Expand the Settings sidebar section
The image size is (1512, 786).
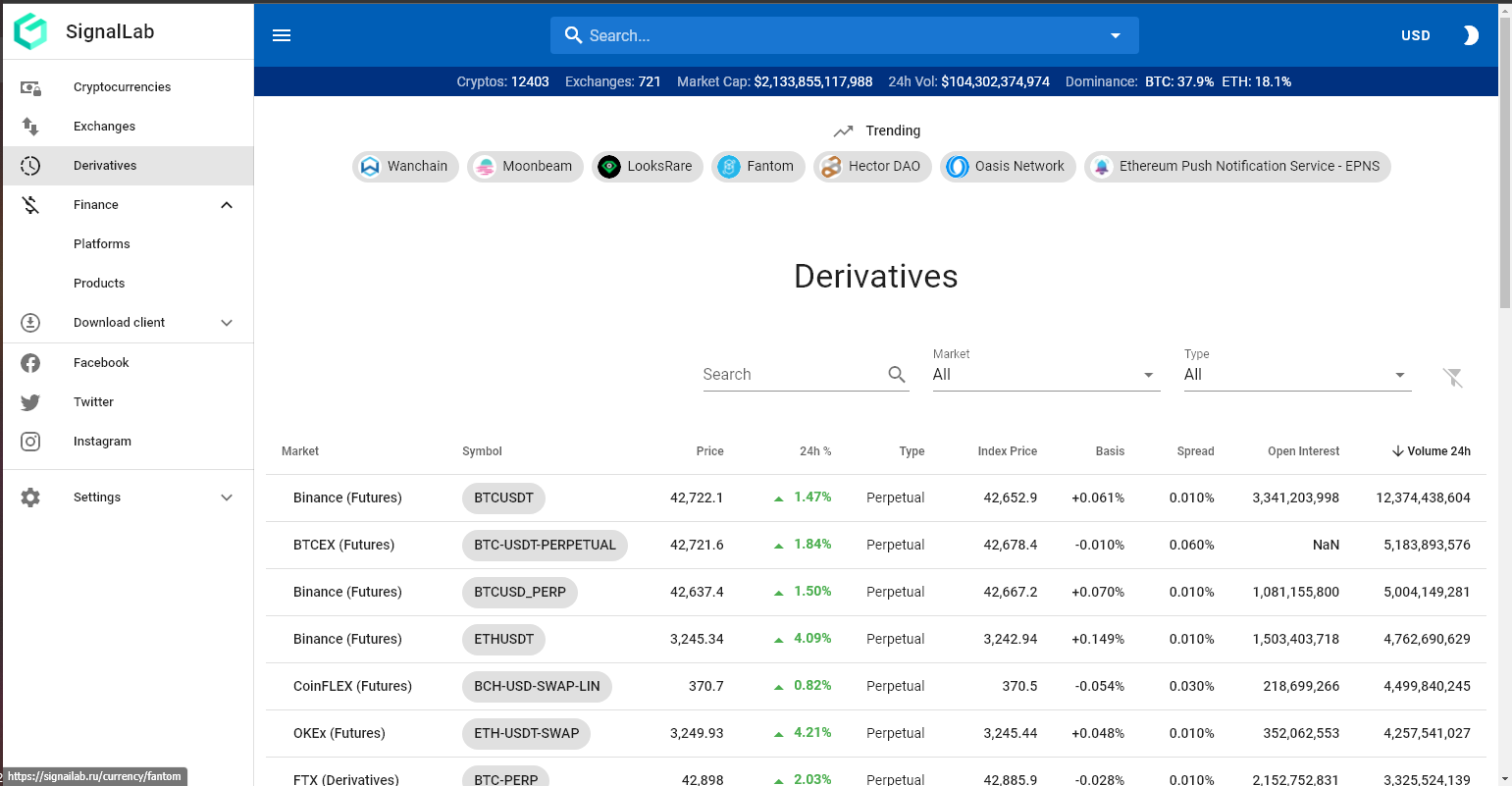tap(227, 498)
